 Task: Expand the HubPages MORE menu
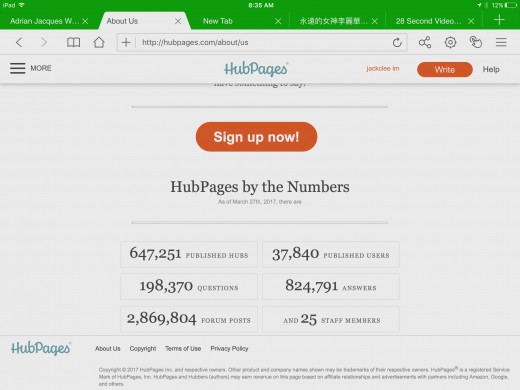click(31, 68)
